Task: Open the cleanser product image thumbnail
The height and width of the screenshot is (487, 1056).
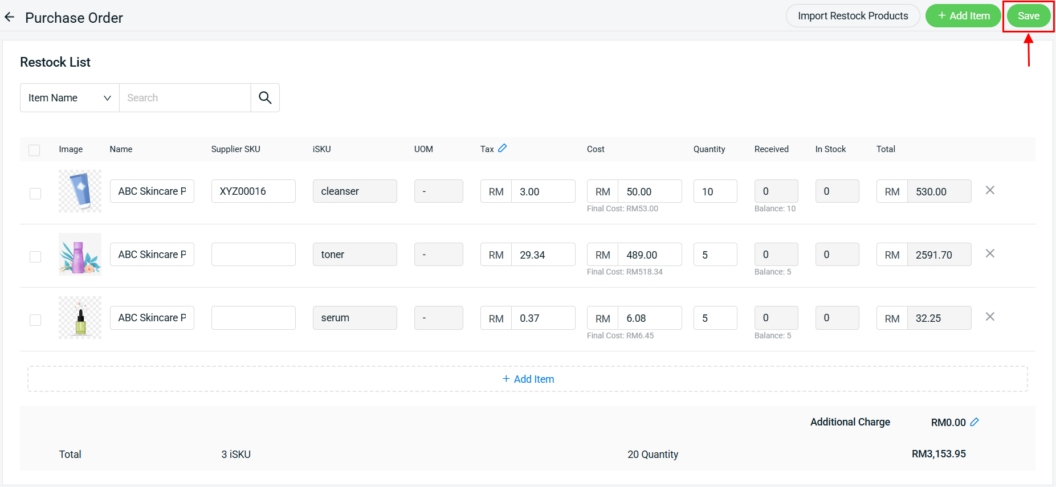Action: (80, 191)
